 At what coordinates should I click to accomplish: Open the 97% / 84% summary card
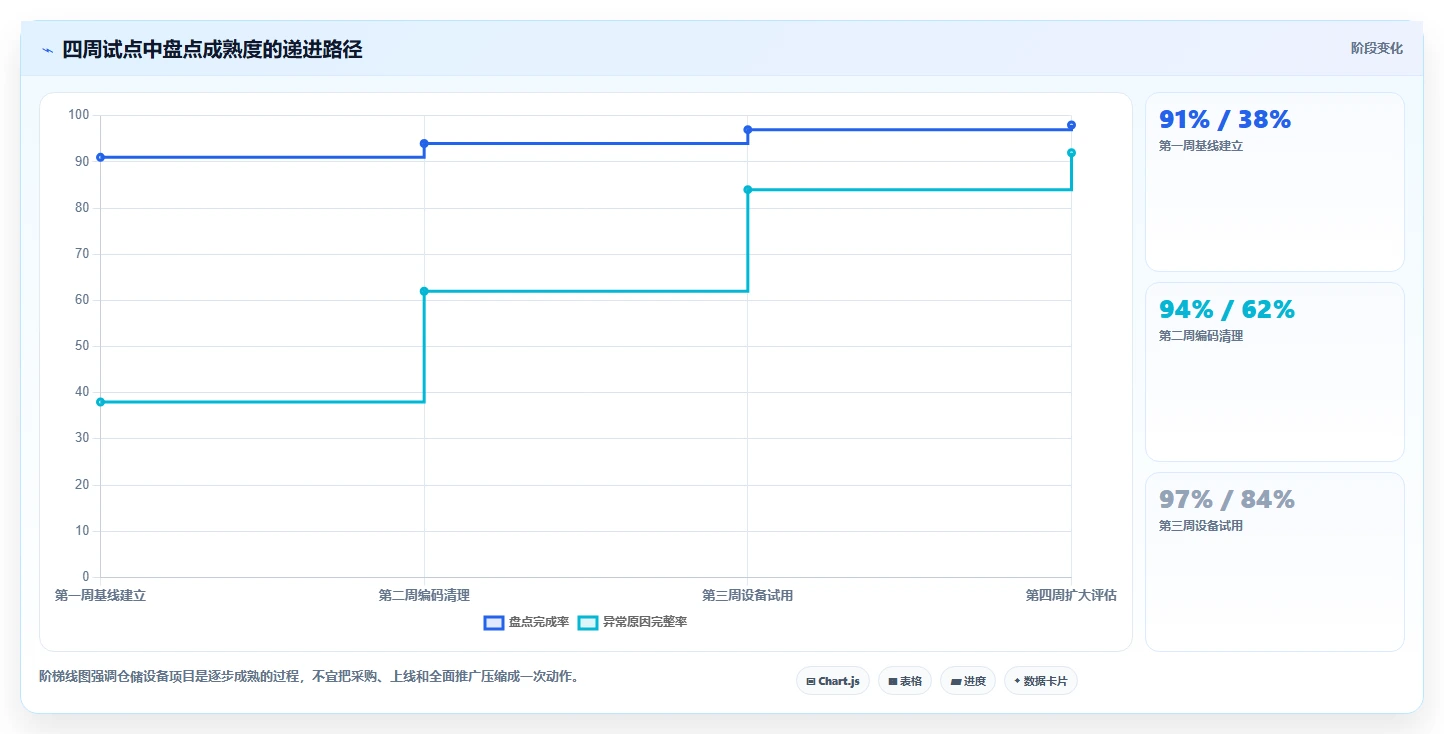pos(1274,562)
